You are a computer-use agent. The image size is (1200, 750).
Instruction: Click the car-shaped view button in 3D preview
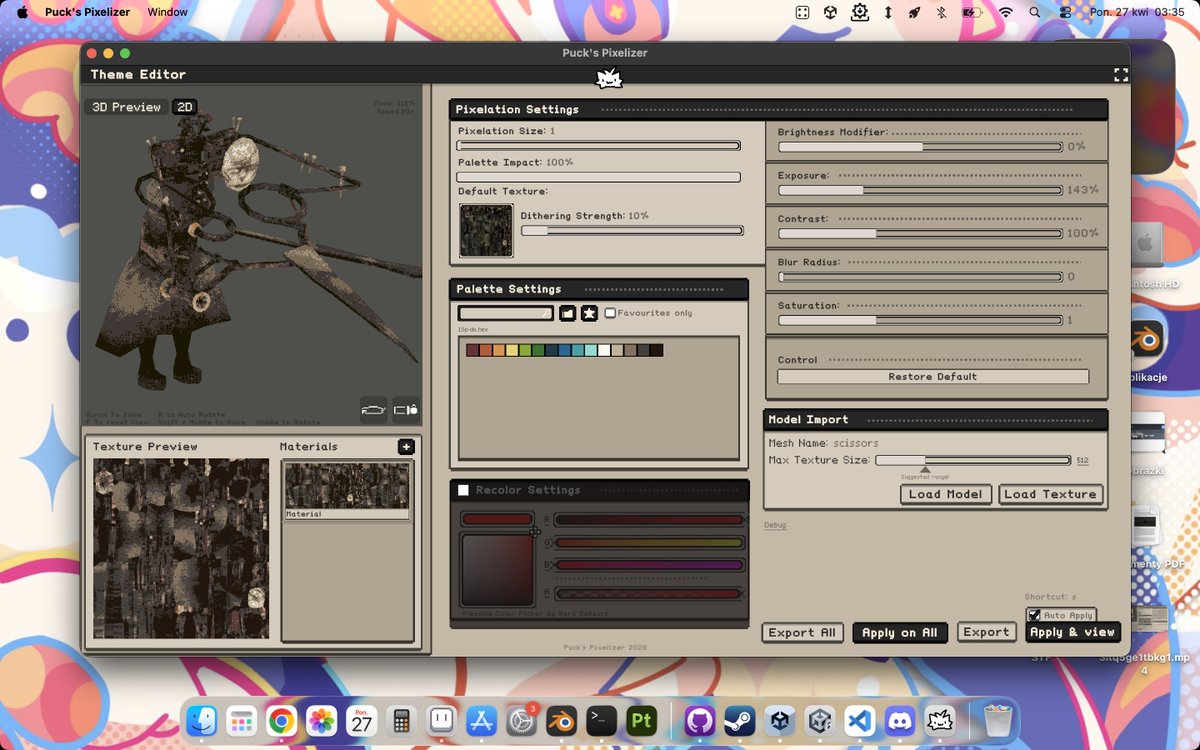coord(373,409)
